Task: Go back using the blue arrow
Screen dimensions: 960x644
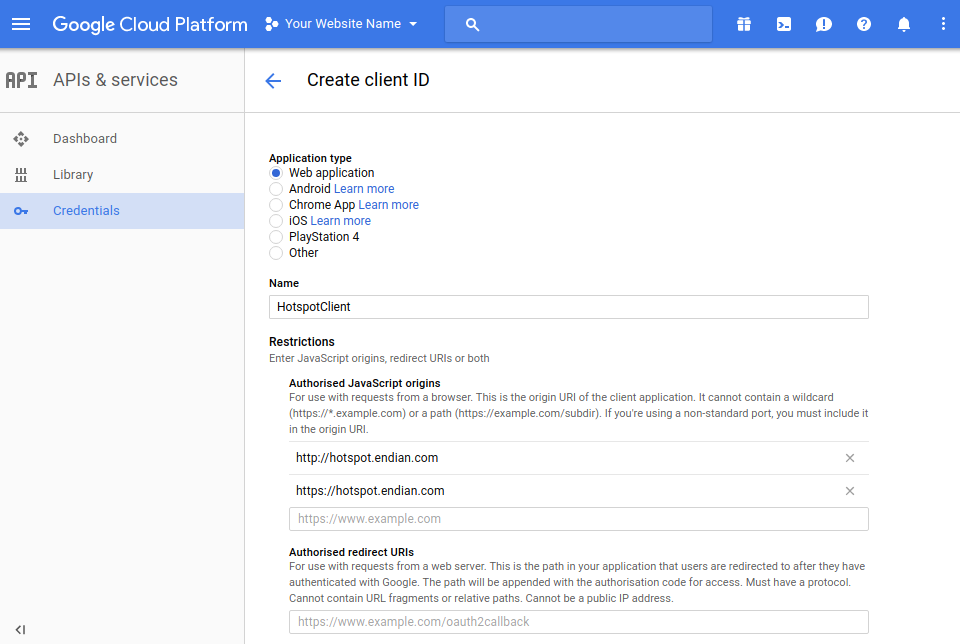Action: pos(273,80)
